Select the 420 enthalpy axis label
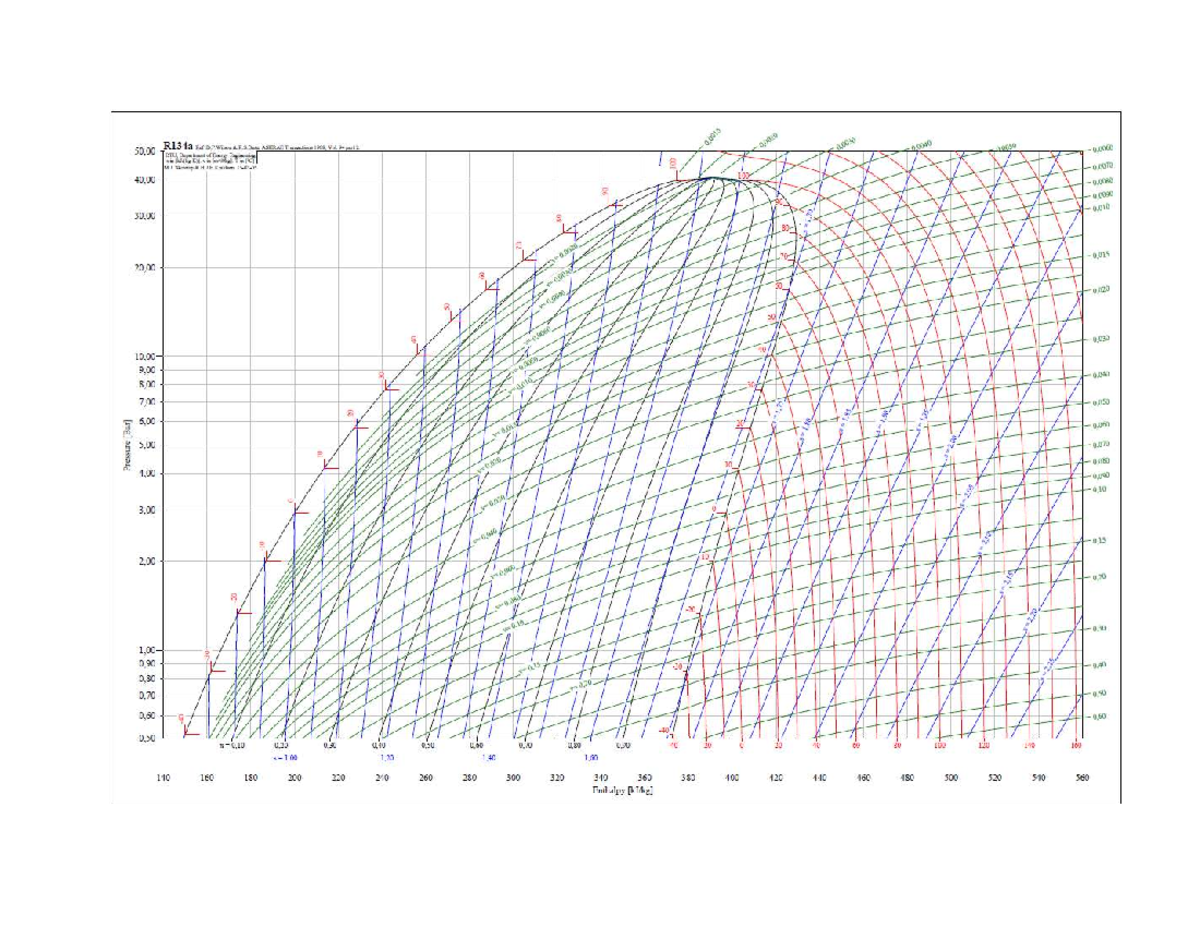Viewport: 1200px width, 927px height. (777, 777)
